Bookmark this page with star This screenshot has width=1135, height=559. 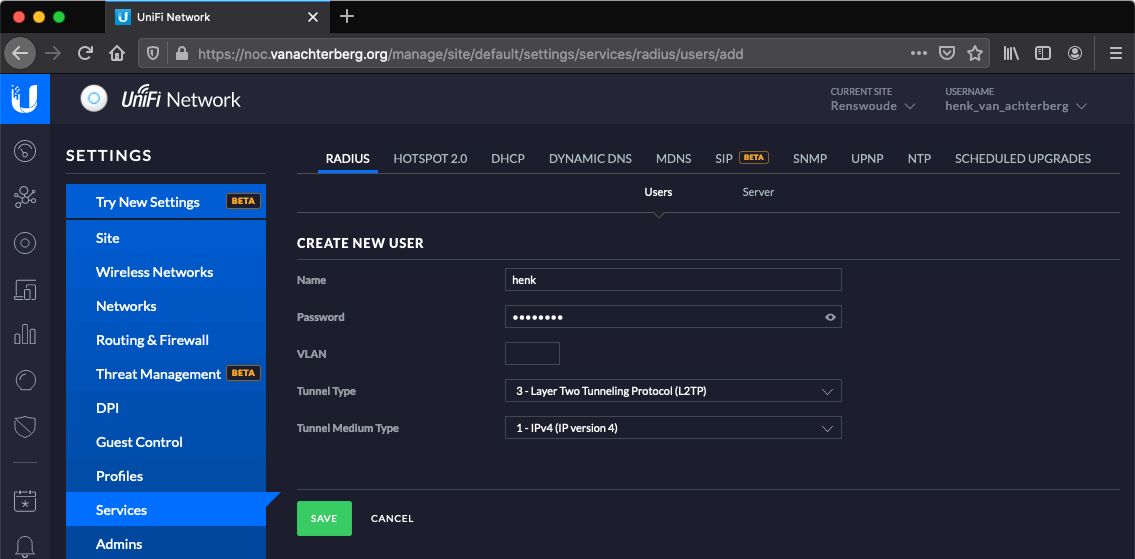click(975, 53)
